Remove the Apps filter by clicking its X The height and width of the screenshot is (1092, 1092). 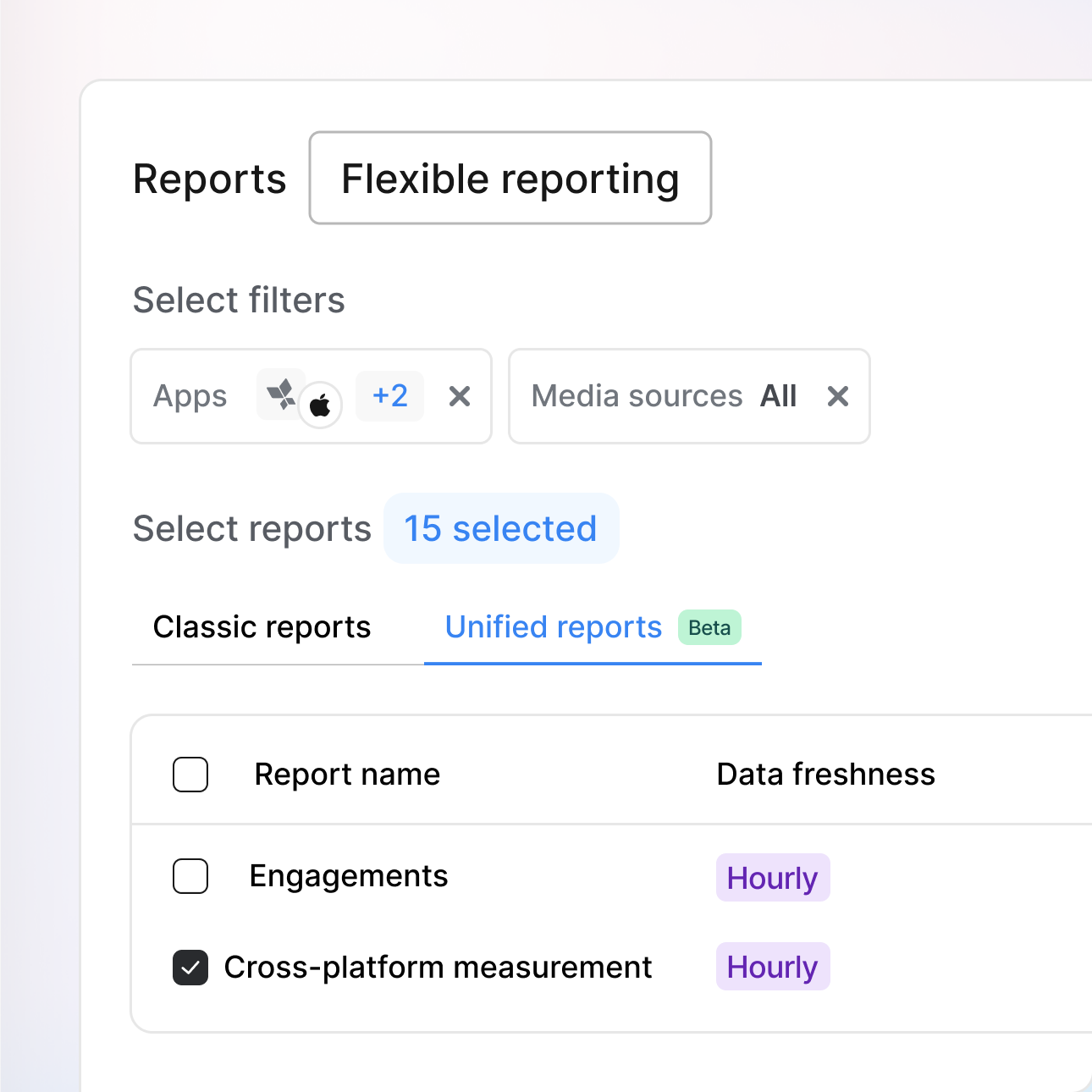point(459,396)
